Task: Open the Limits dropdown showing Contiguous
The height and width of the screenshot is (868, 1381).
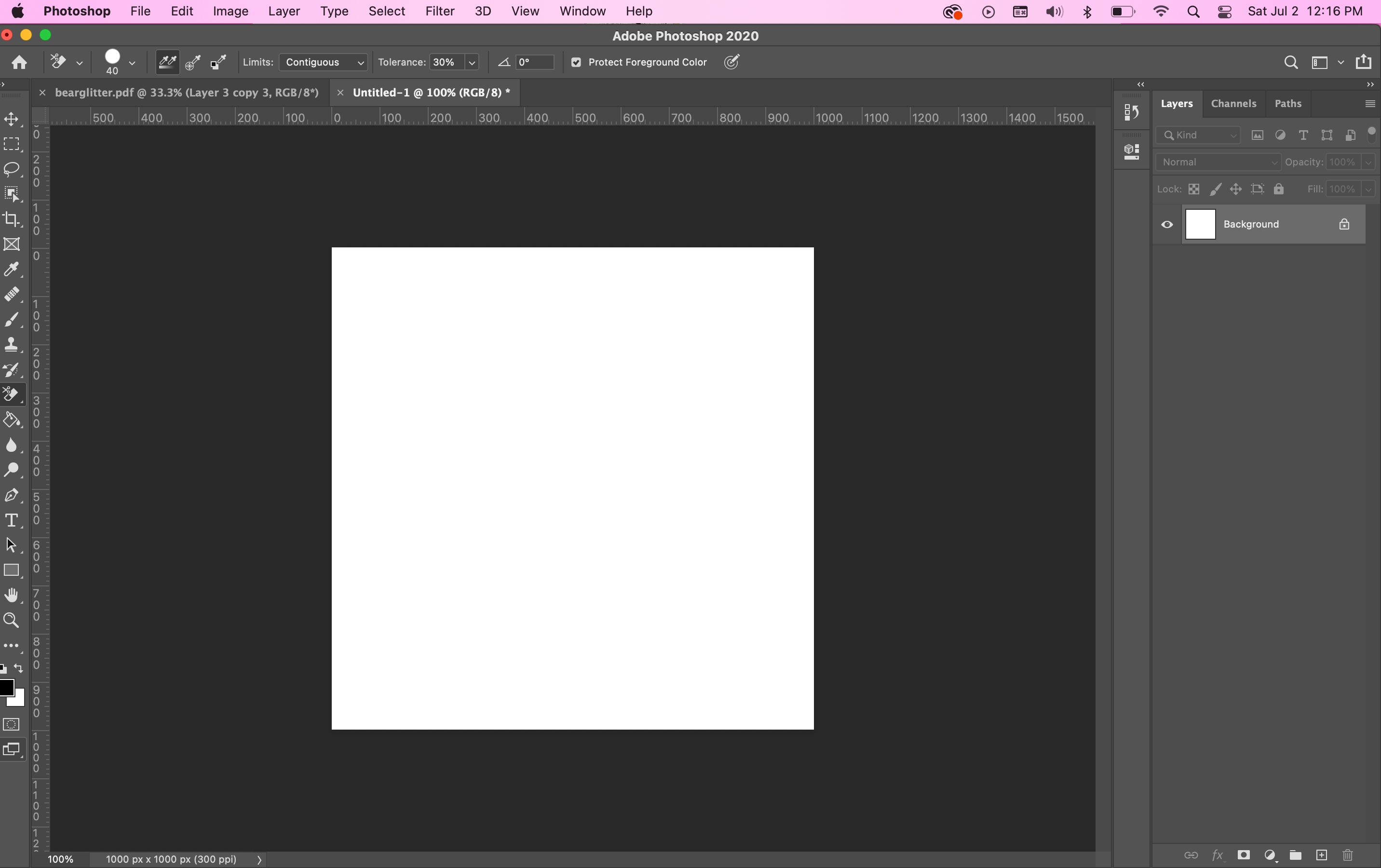Action: [324, 63]
